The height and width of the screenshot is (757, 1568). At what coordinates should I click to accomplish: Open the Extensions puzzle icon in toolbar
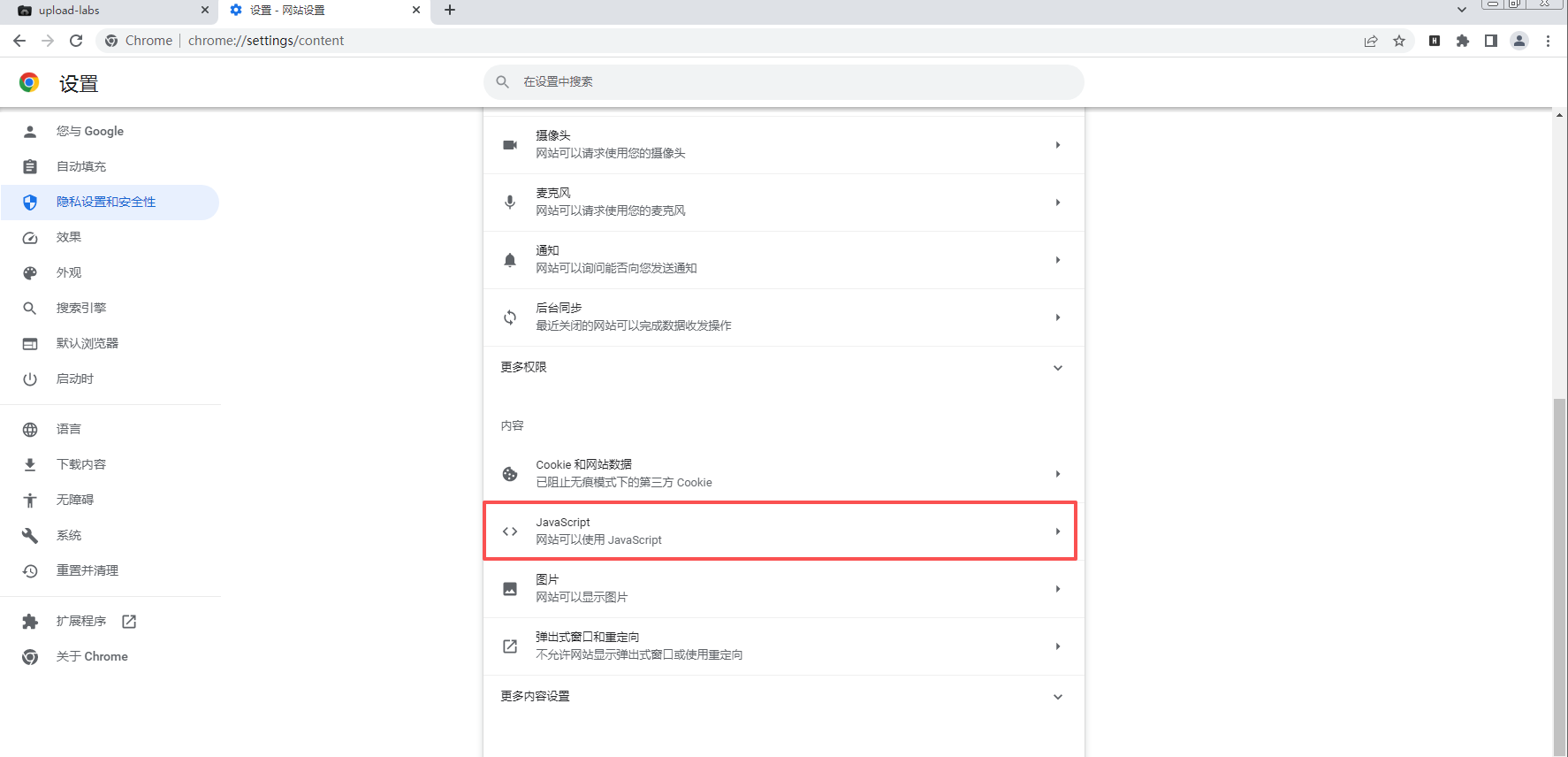[1463, 41]
